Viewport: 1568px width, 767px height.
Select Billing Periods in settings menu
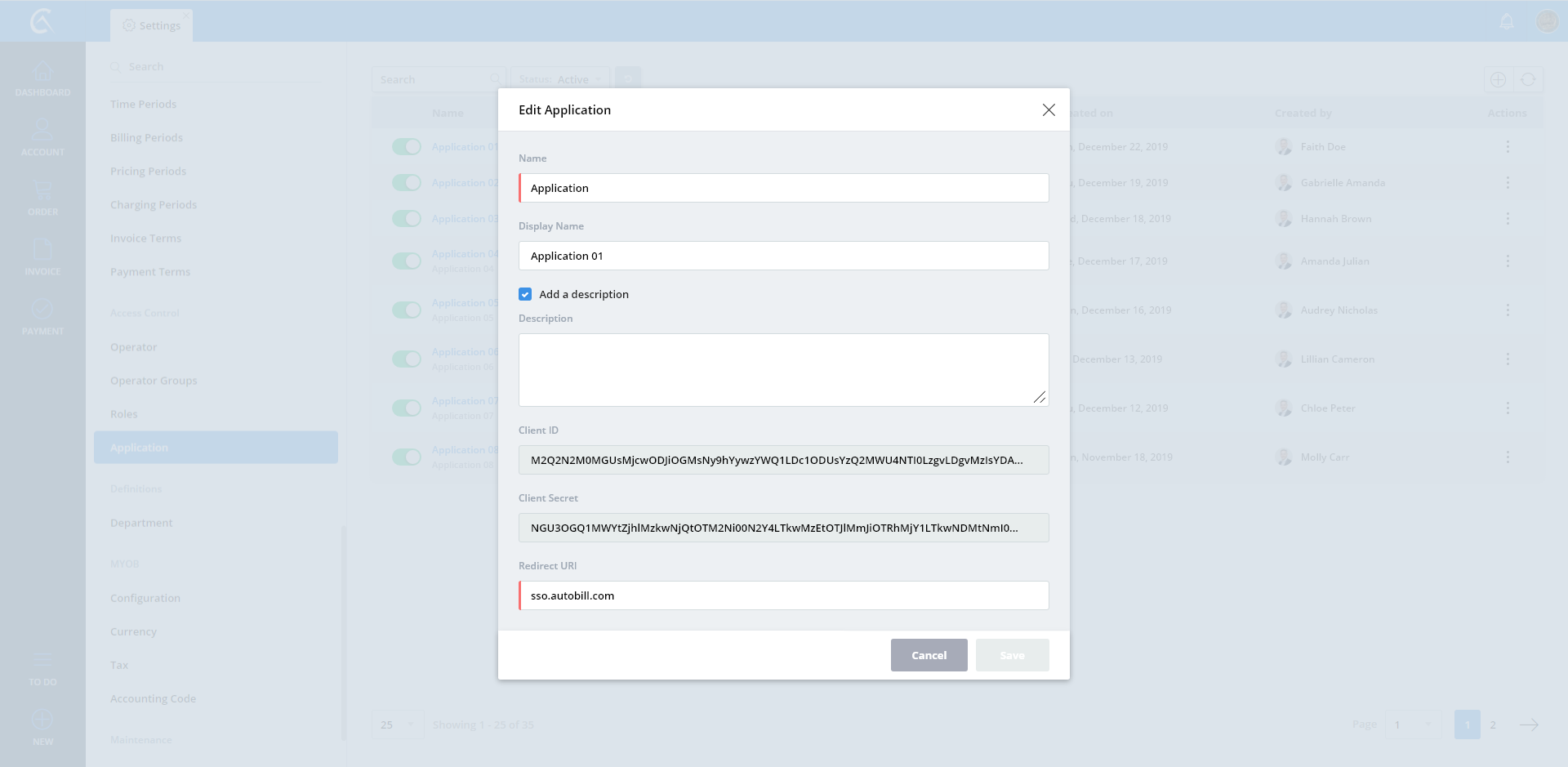pos(146,138)
